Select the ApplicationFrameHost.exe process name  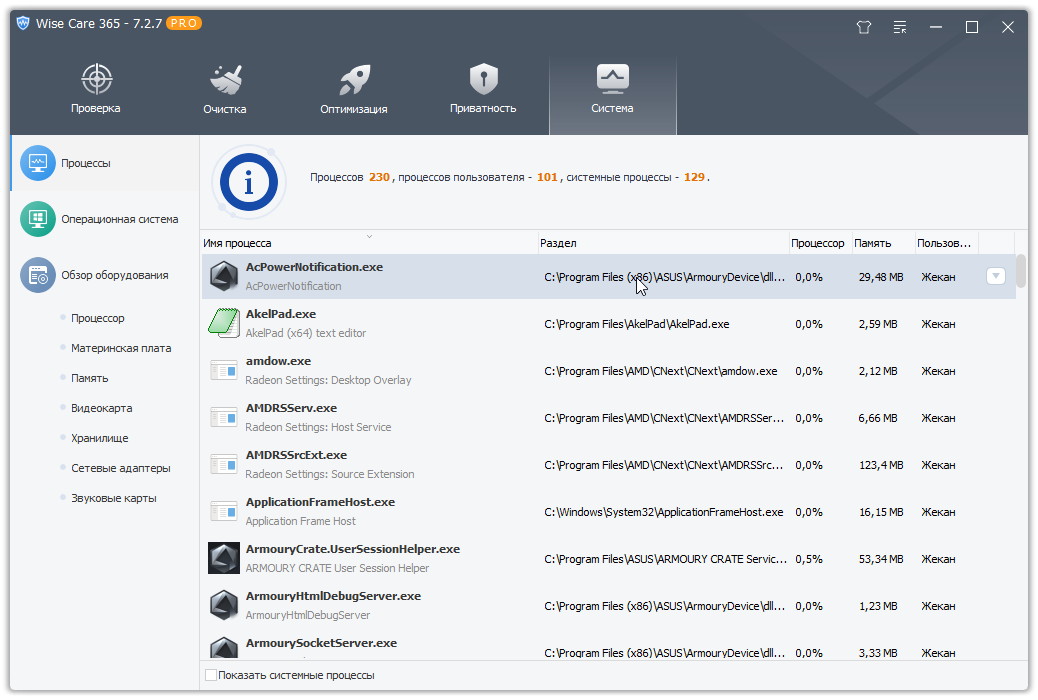[x=320, y=502]
